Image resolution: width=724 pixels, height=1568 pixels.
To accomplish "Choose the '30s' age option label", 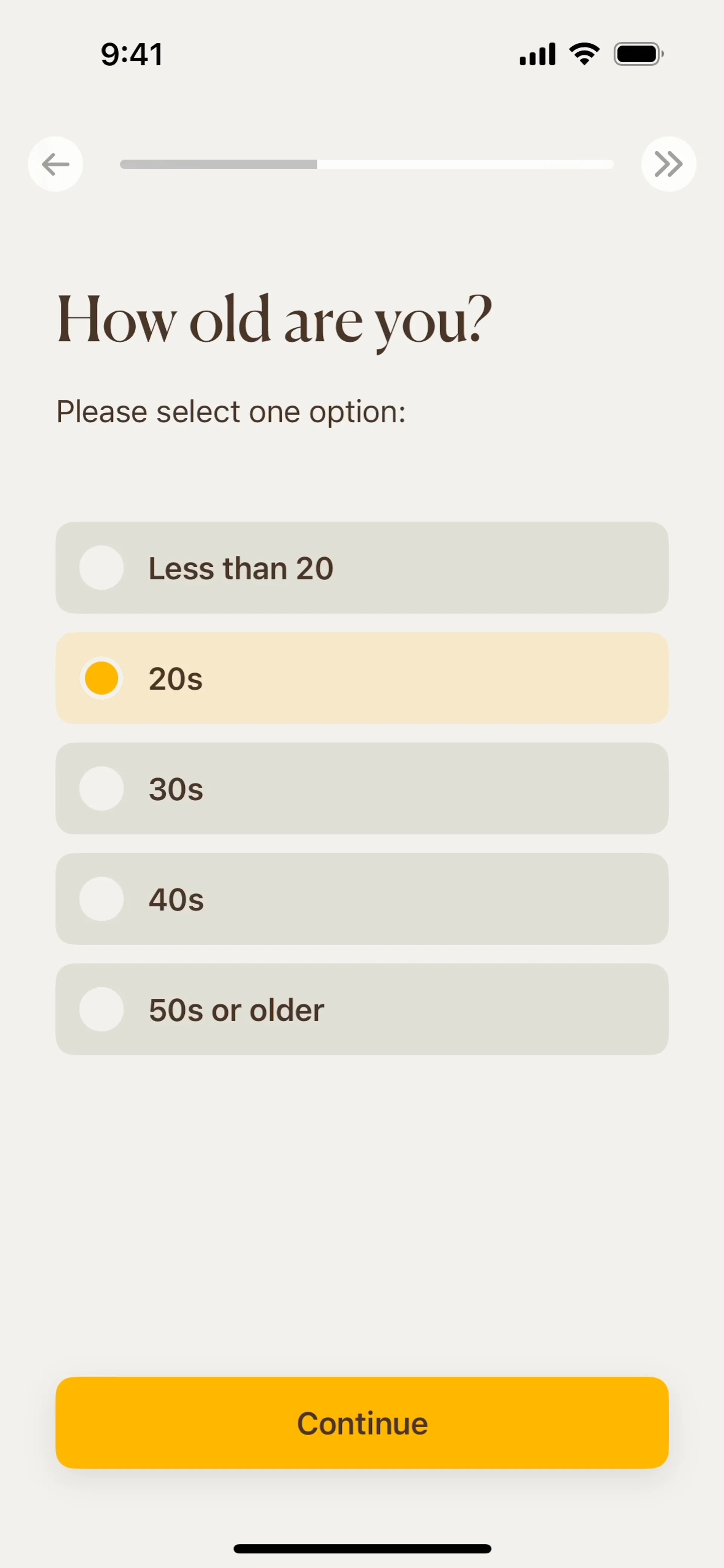I will tap(176, 789).
